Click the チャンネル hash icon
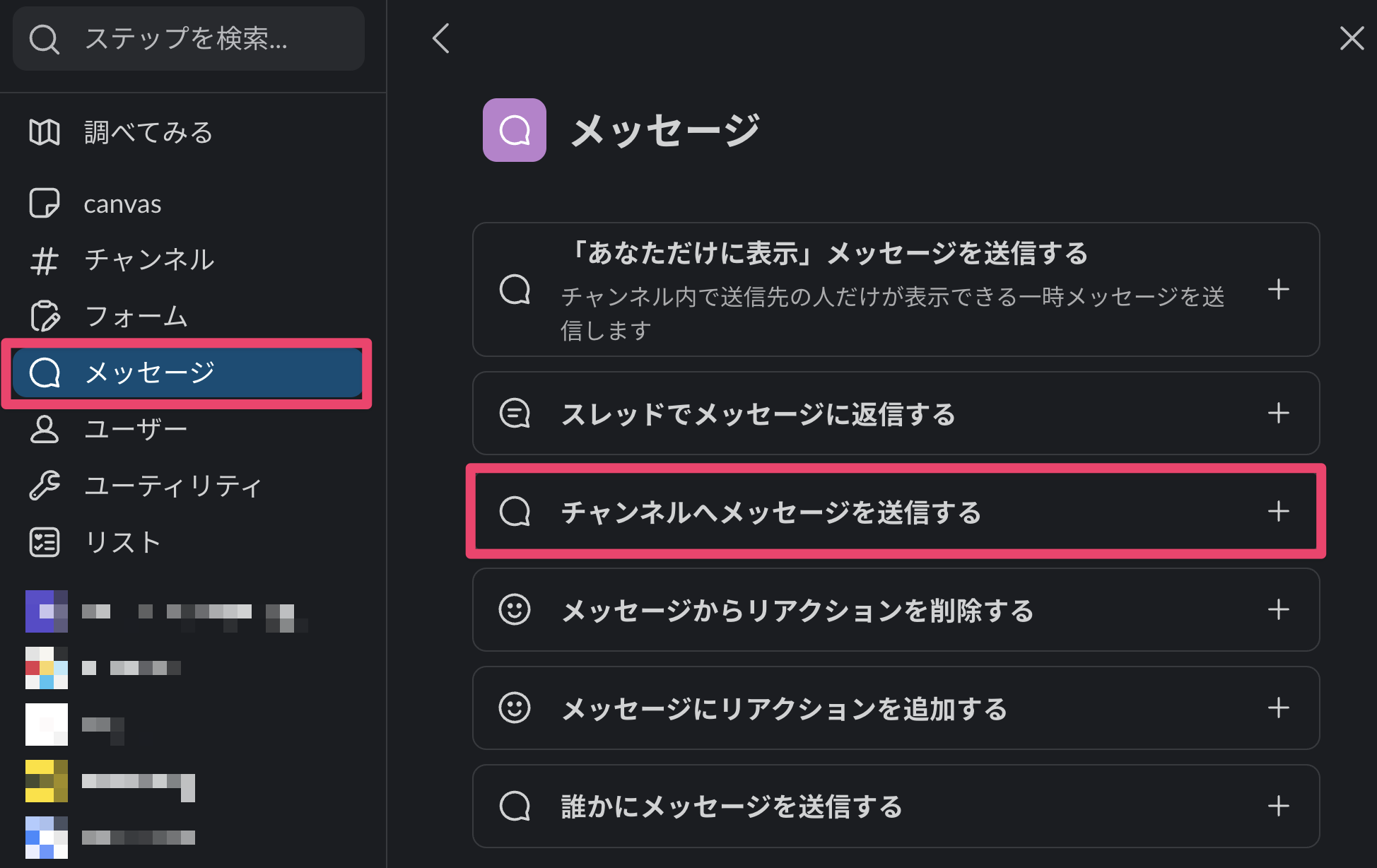Viewport: 1377px width, 868px height. coord(45,260)
